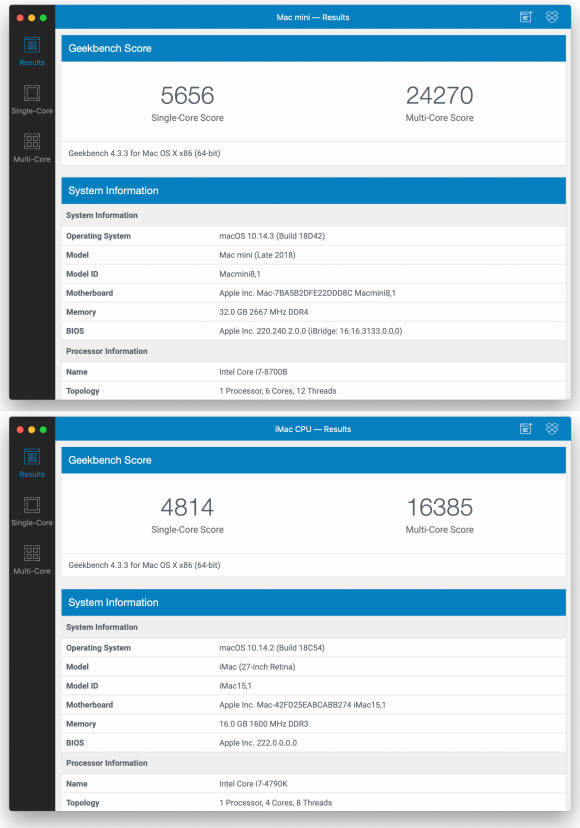Image resolution: width=580 pixels, height=828 pixels.
Task: Open Results view in Mac mini window sidebar
Action: (32, 51)
